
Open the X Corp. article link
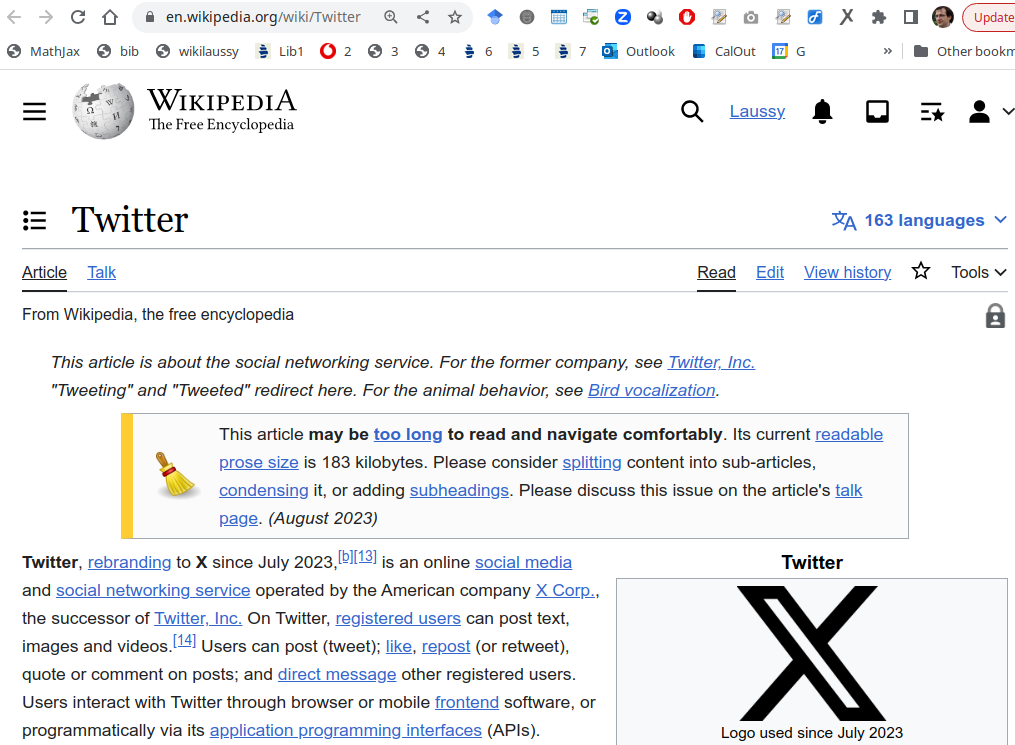[x=565, y=590]
